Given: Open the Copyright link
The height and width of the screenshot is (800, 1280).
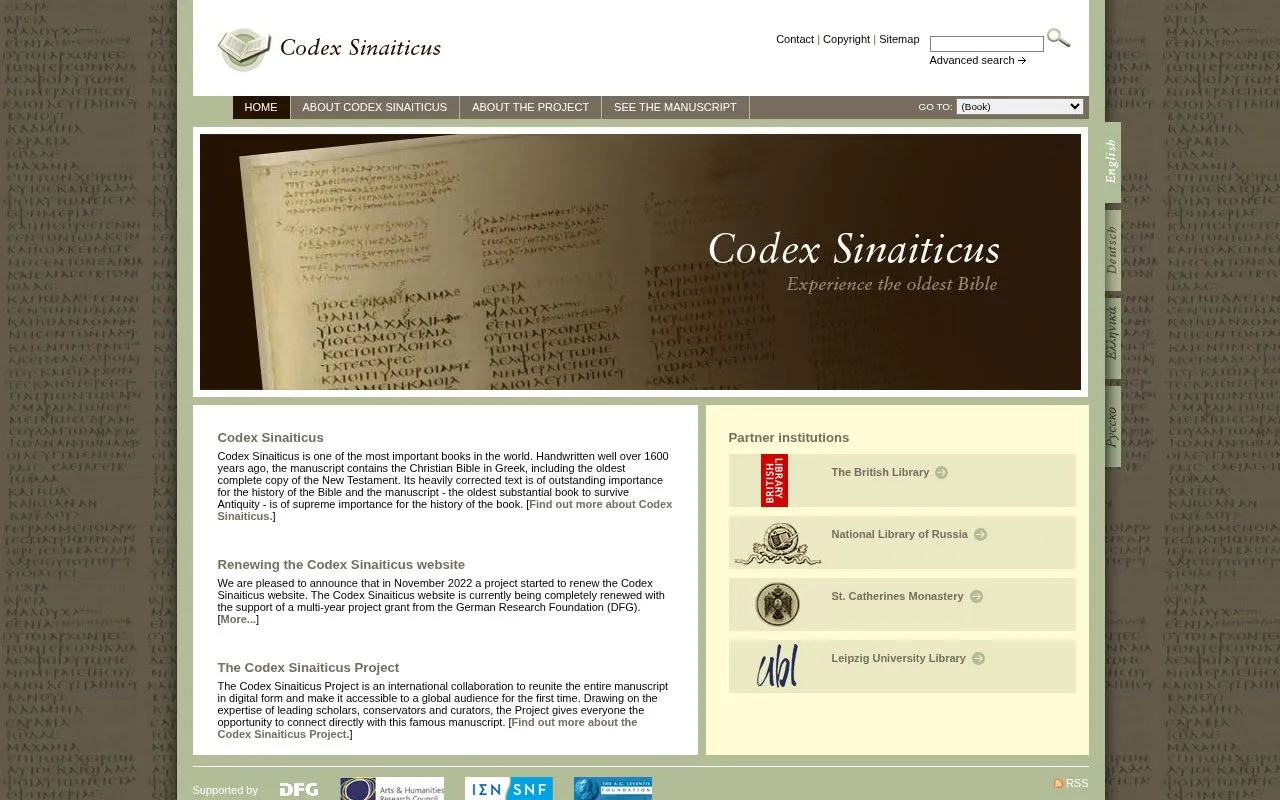Looking at the screenshot, I should coord(846,40).
